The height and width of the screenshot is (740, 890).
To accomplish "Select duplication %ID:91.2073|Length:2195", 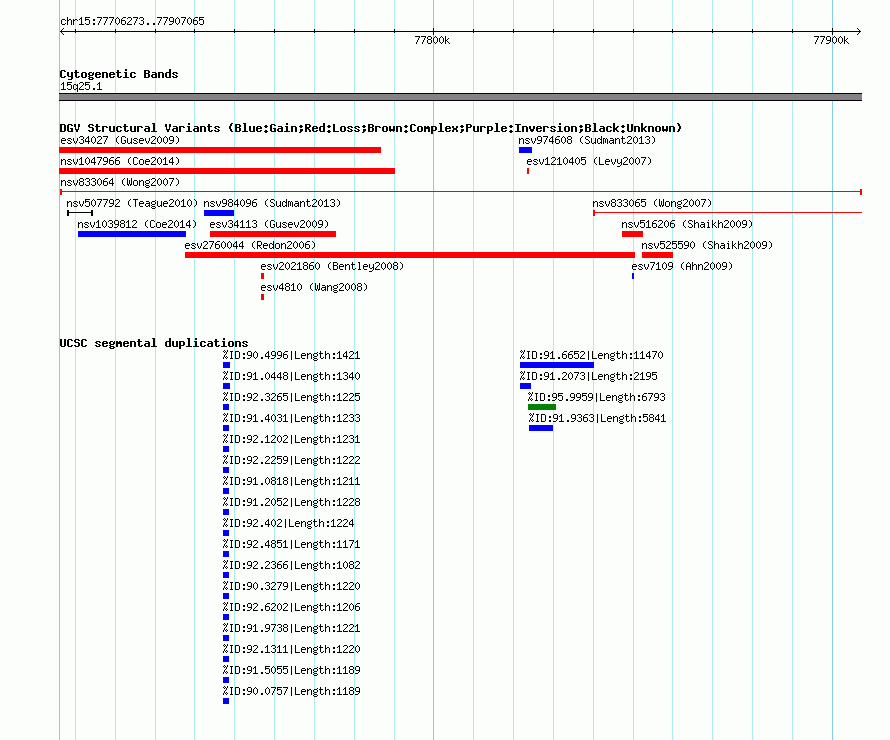I will 588,376.
